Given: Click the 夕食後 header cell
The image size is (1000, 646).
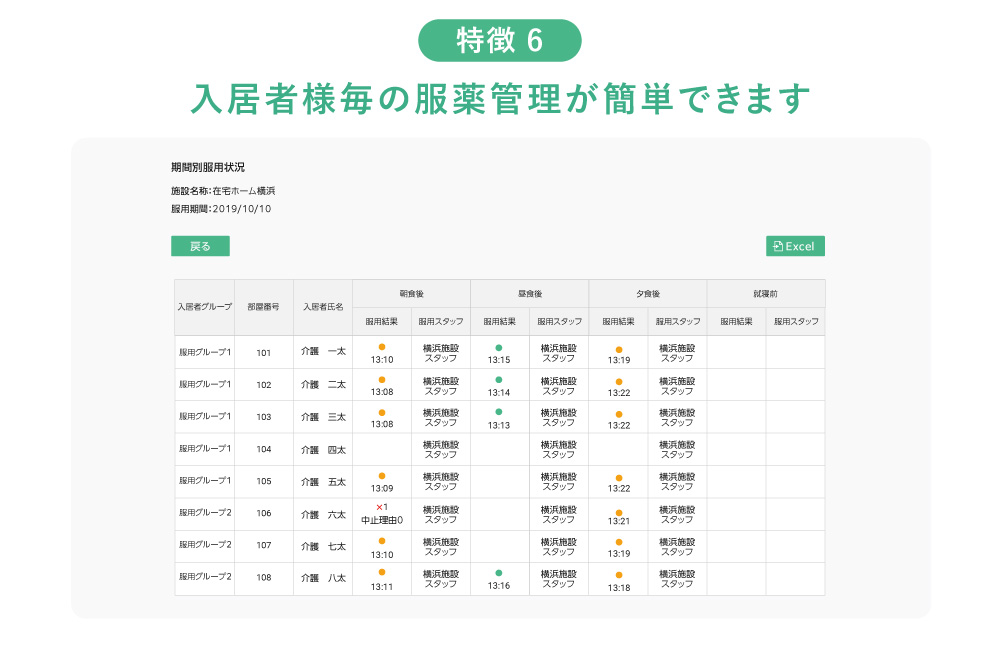Looking at the screenshot, I should (648, 294).
